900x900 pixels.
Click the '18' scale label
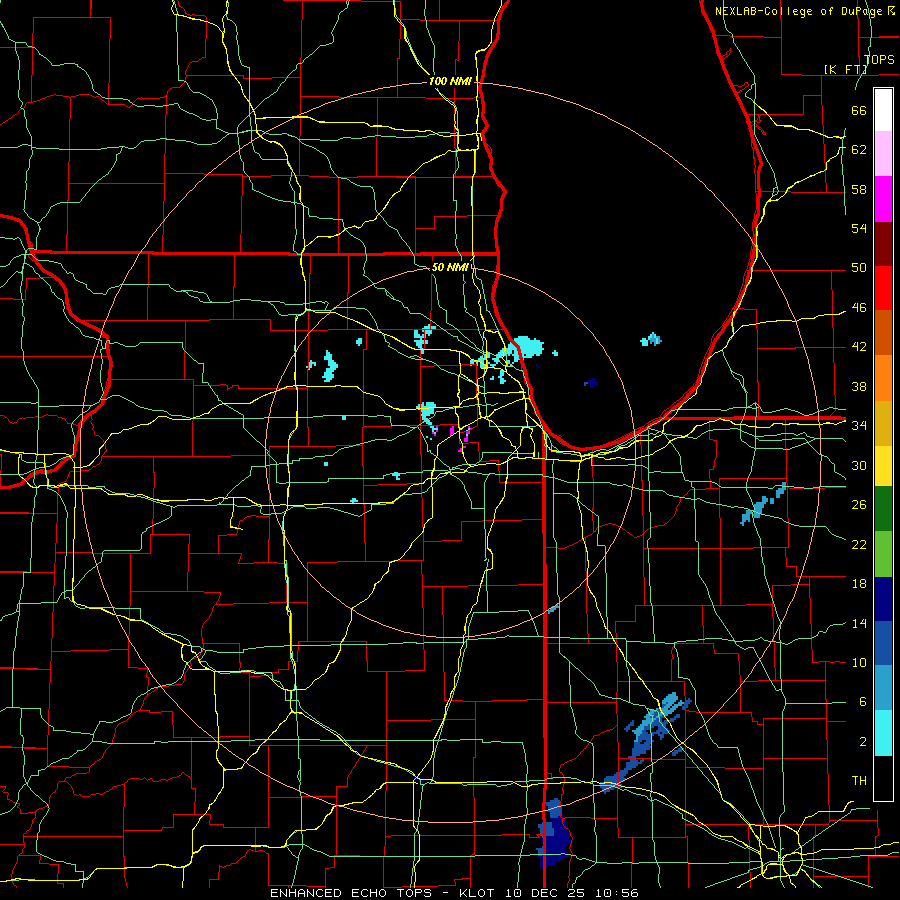pyautogui.click(x=859, y=584)
